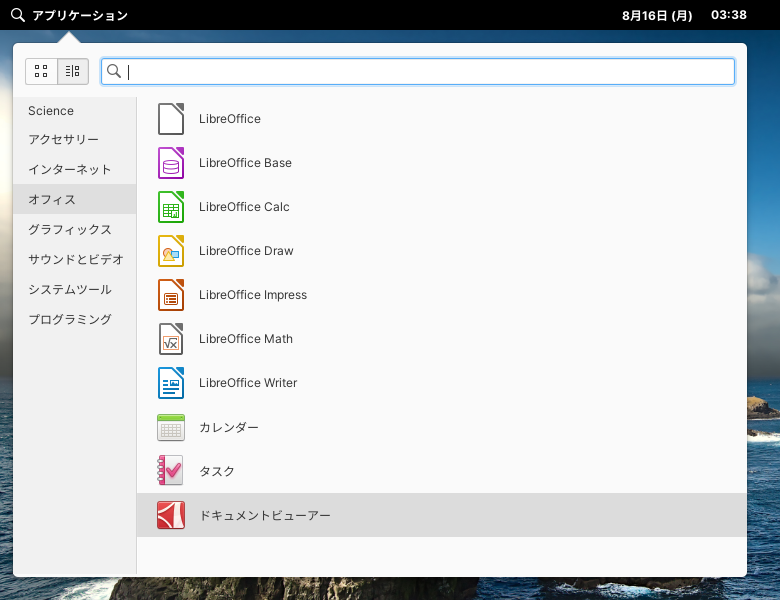
Task: Click the LibreOffice Writer label
Action: [x=248, y=383]
